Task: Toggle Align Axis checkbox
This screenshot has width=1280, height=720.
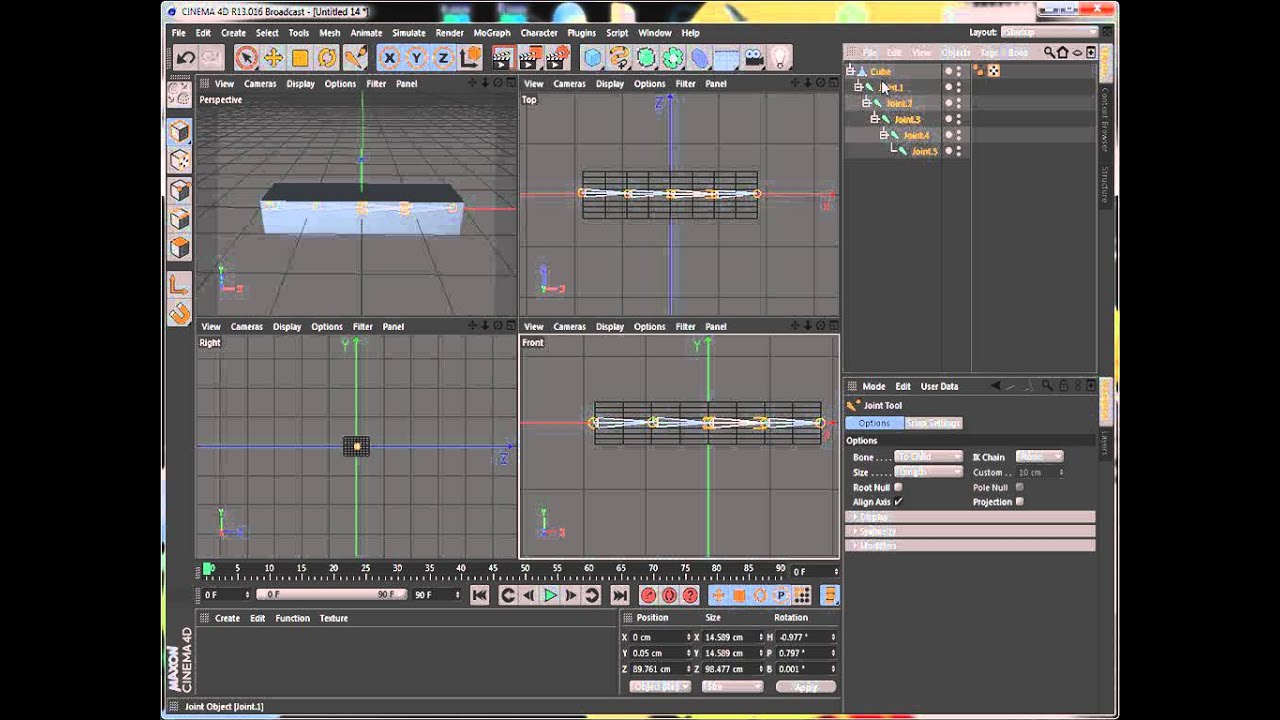Action: (898, 502)
